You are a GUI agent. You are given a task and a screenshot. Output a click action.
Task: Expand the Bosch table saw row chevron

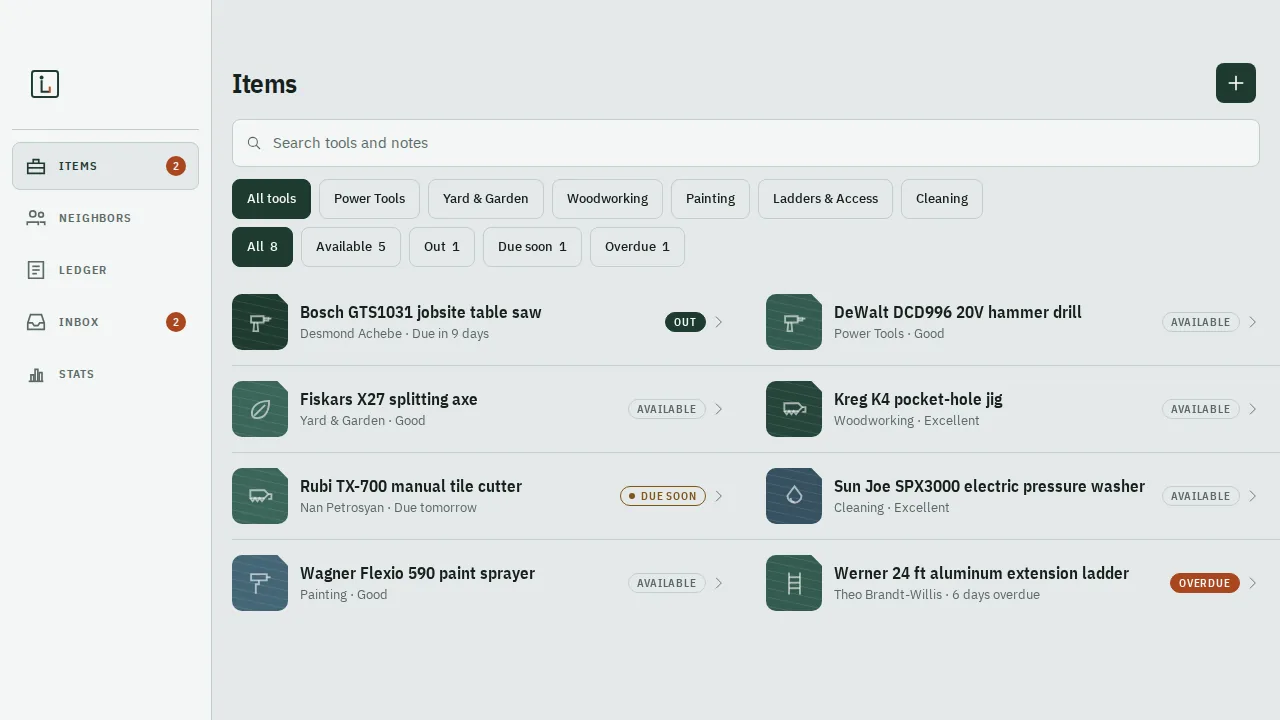(719, 322)
